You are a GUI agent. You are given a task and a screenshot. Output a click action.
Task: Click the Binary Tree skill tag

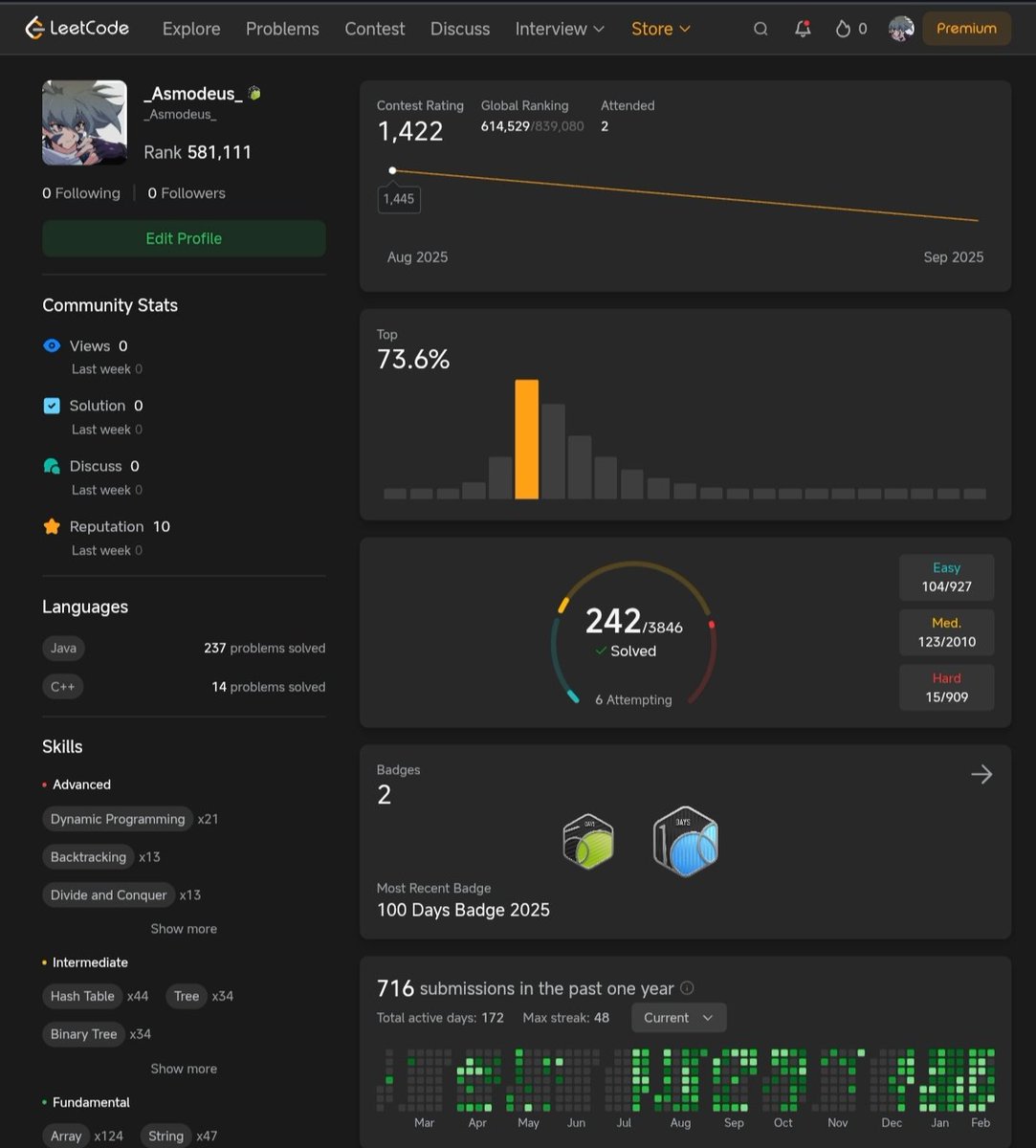pos(83,1034)
